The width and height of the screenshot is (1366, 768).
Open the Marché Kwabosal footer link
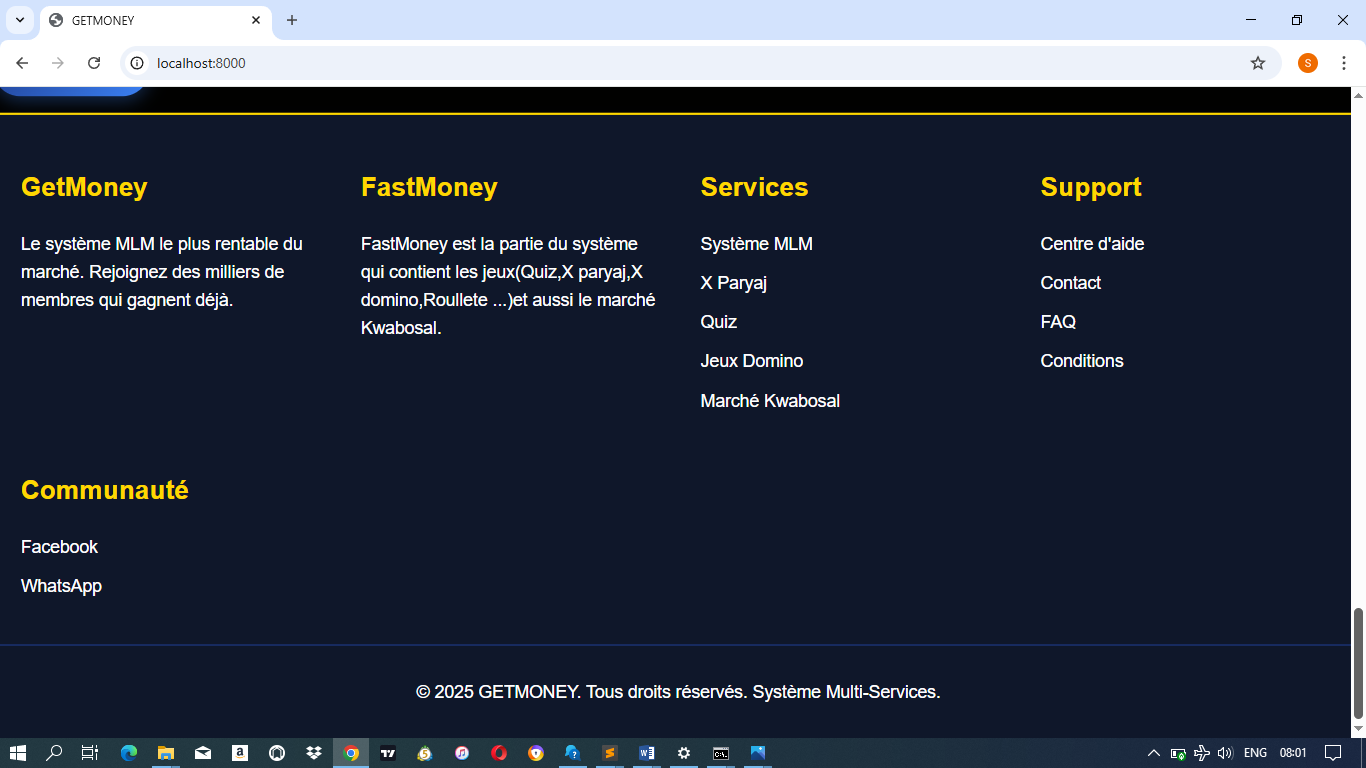tap(769, 401)
